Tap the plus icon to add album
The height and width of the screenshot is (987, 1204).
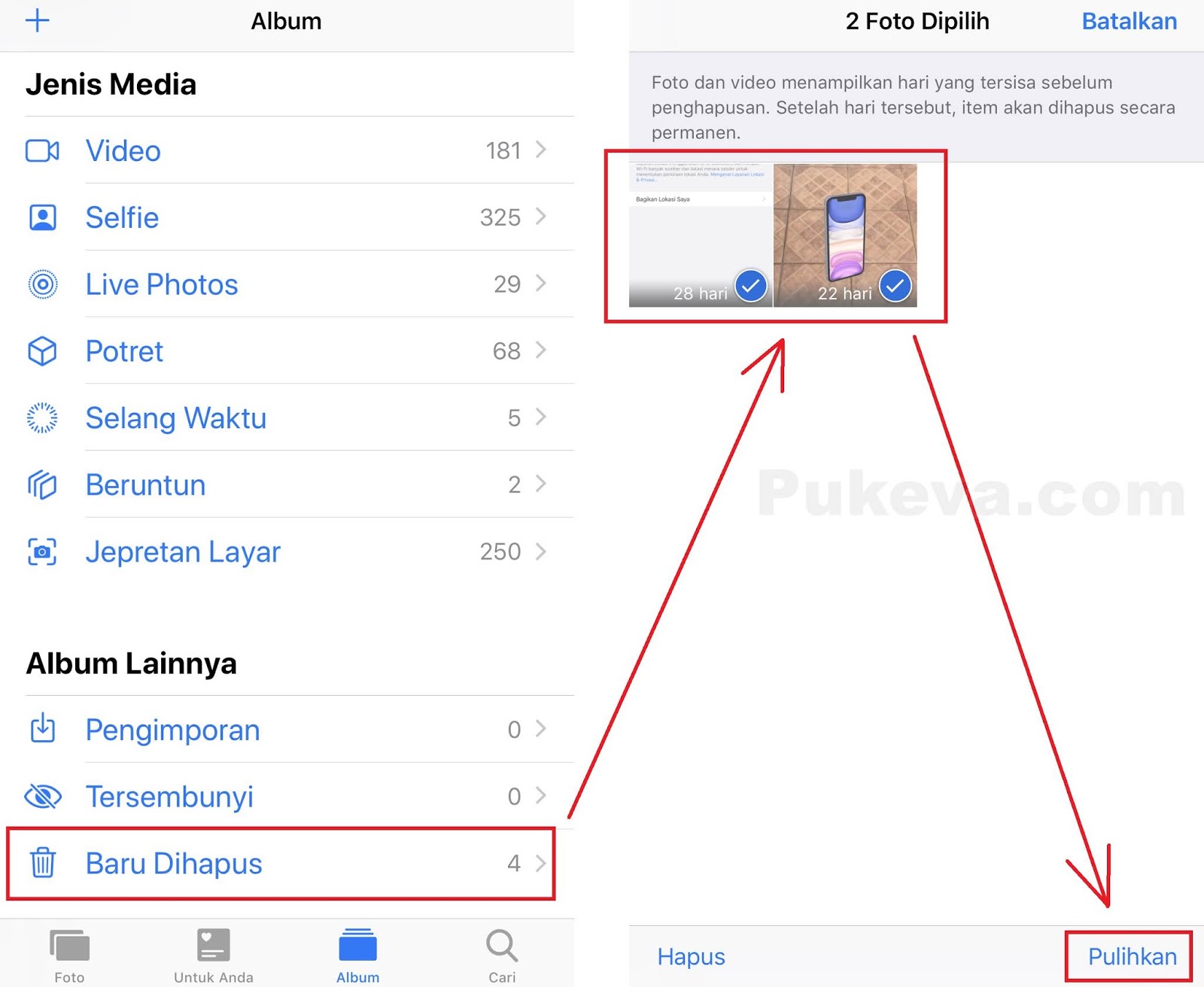click(37, 20)
